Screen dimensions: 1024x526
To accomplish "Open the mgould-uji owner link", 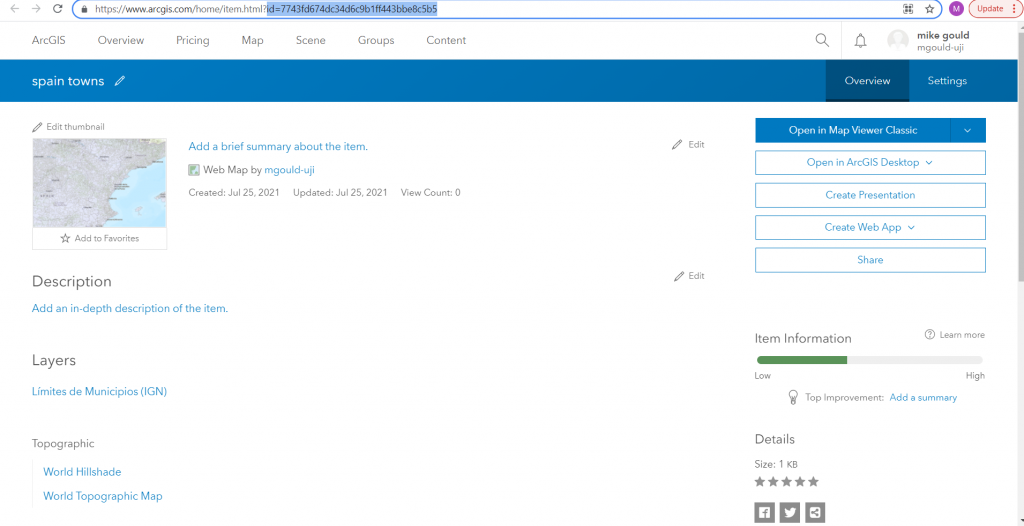I will (x=289, y=170).
